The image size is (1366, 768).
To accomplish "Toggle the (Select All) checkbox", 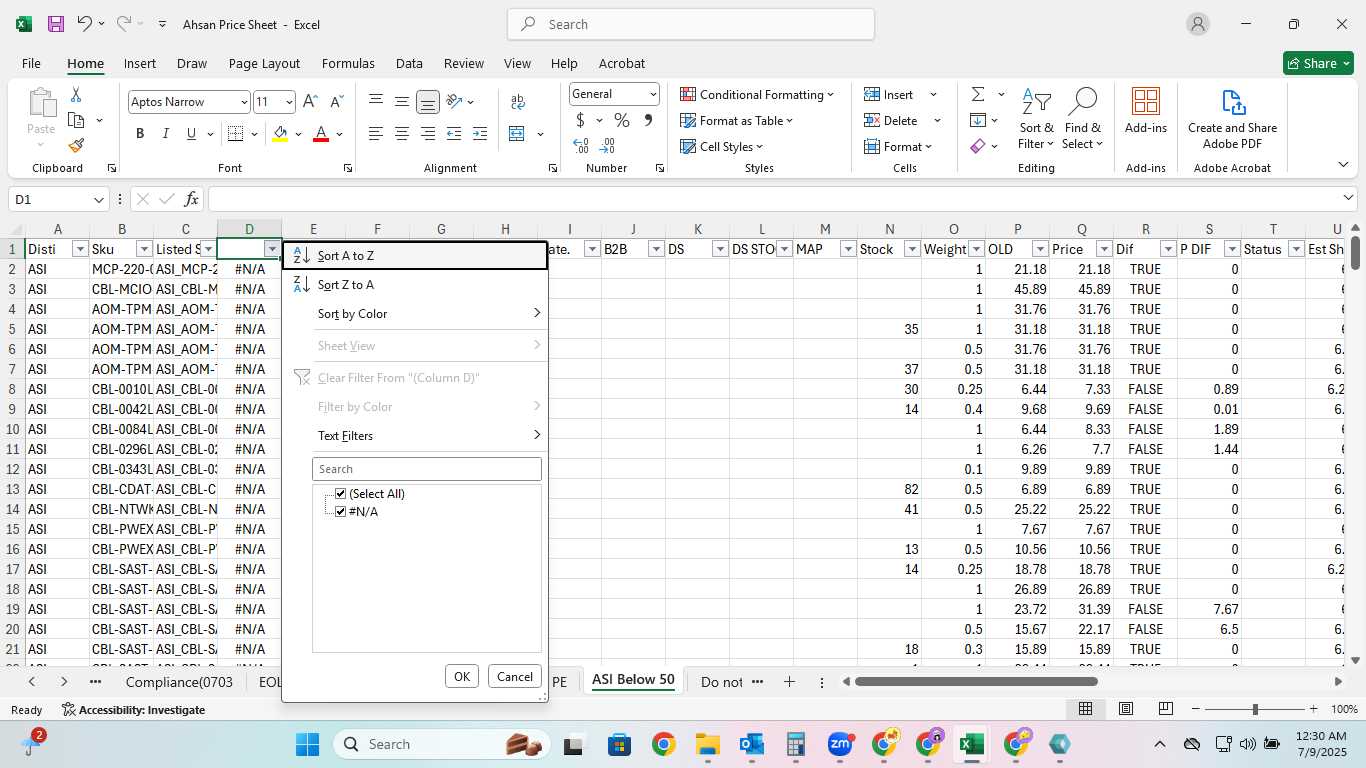I will (341, 494).
